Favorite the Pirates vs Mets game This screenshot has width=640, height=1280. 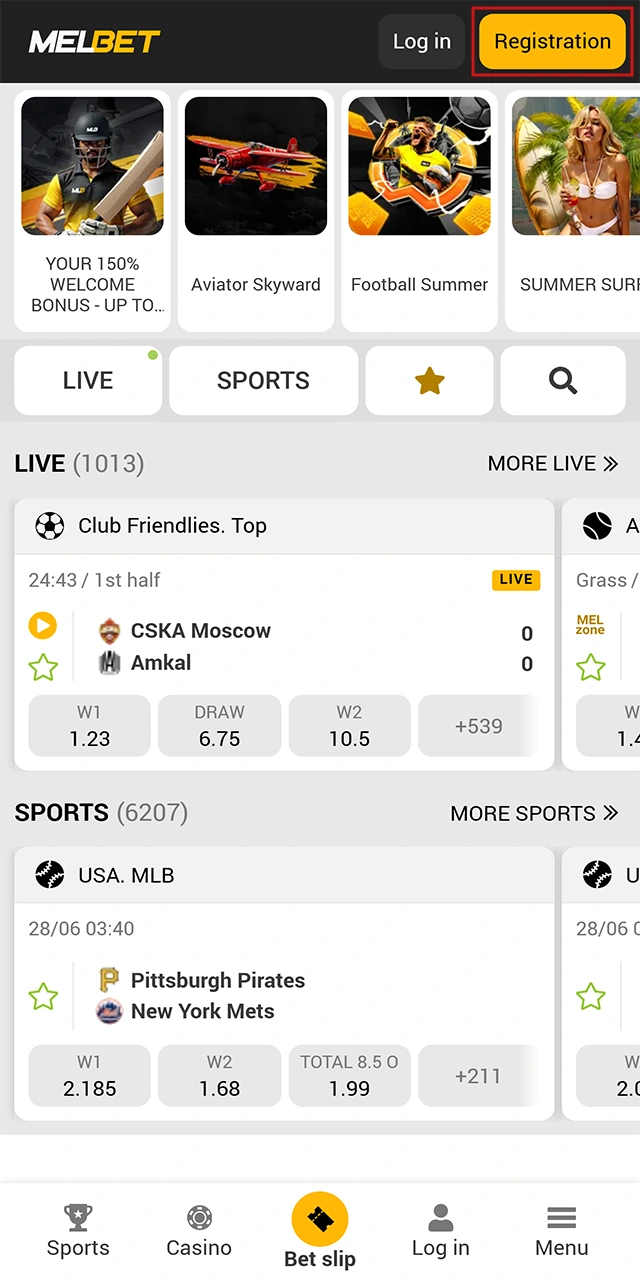(x=43, y=996)
